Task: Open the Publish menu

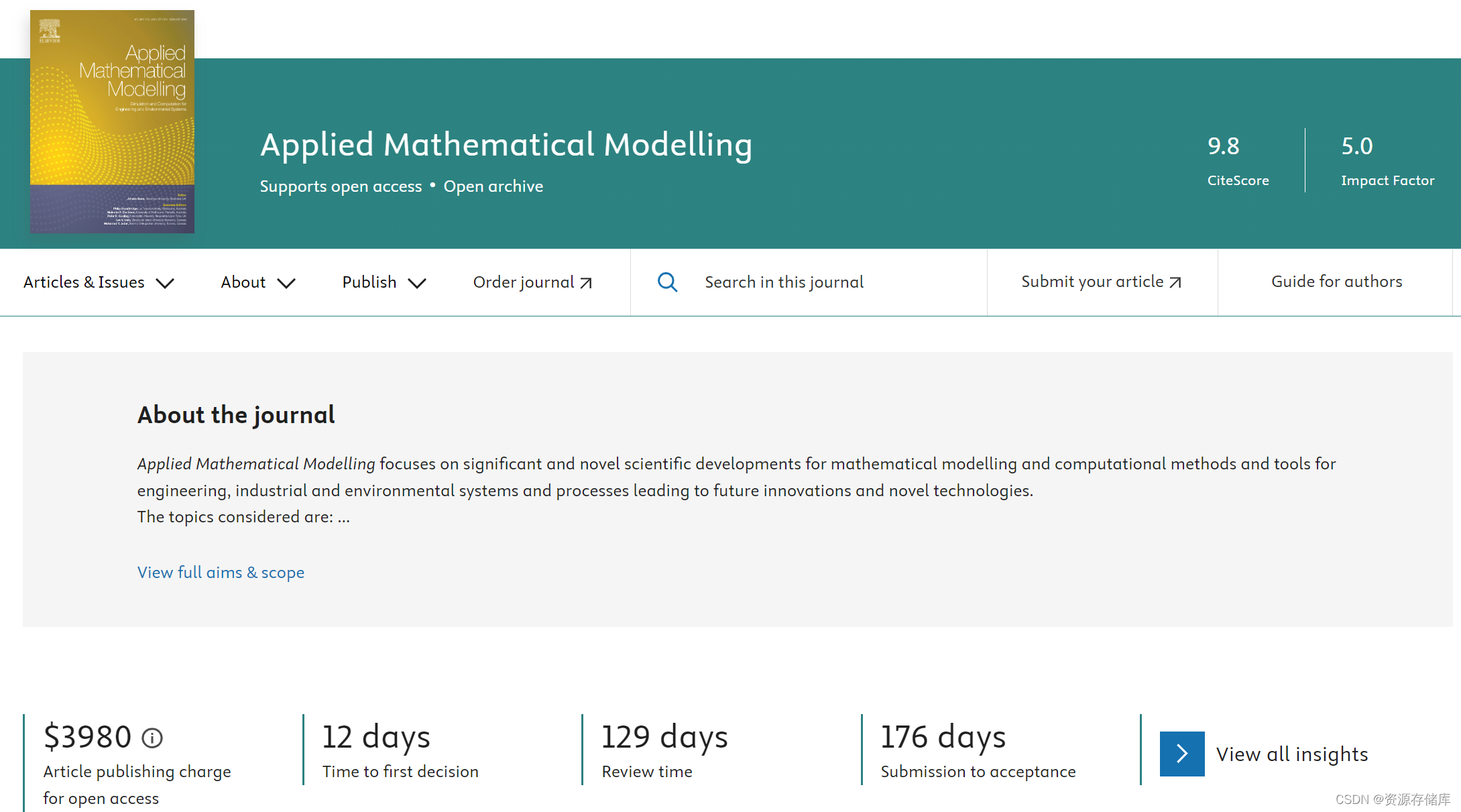Action: [369, 282]
